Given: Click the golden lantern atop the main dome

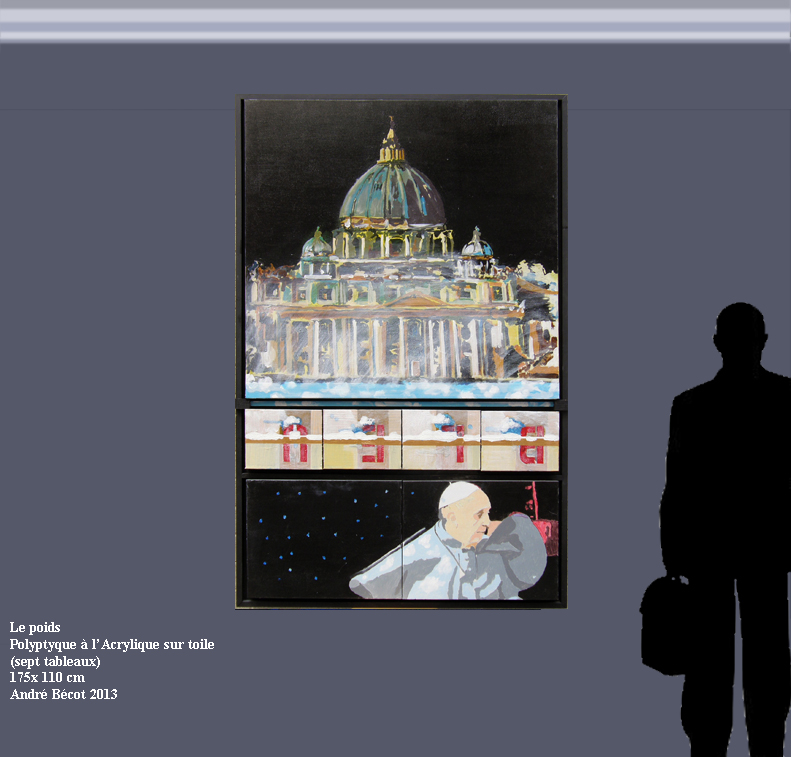Looking at the screenshot, I should click(391, 146).
